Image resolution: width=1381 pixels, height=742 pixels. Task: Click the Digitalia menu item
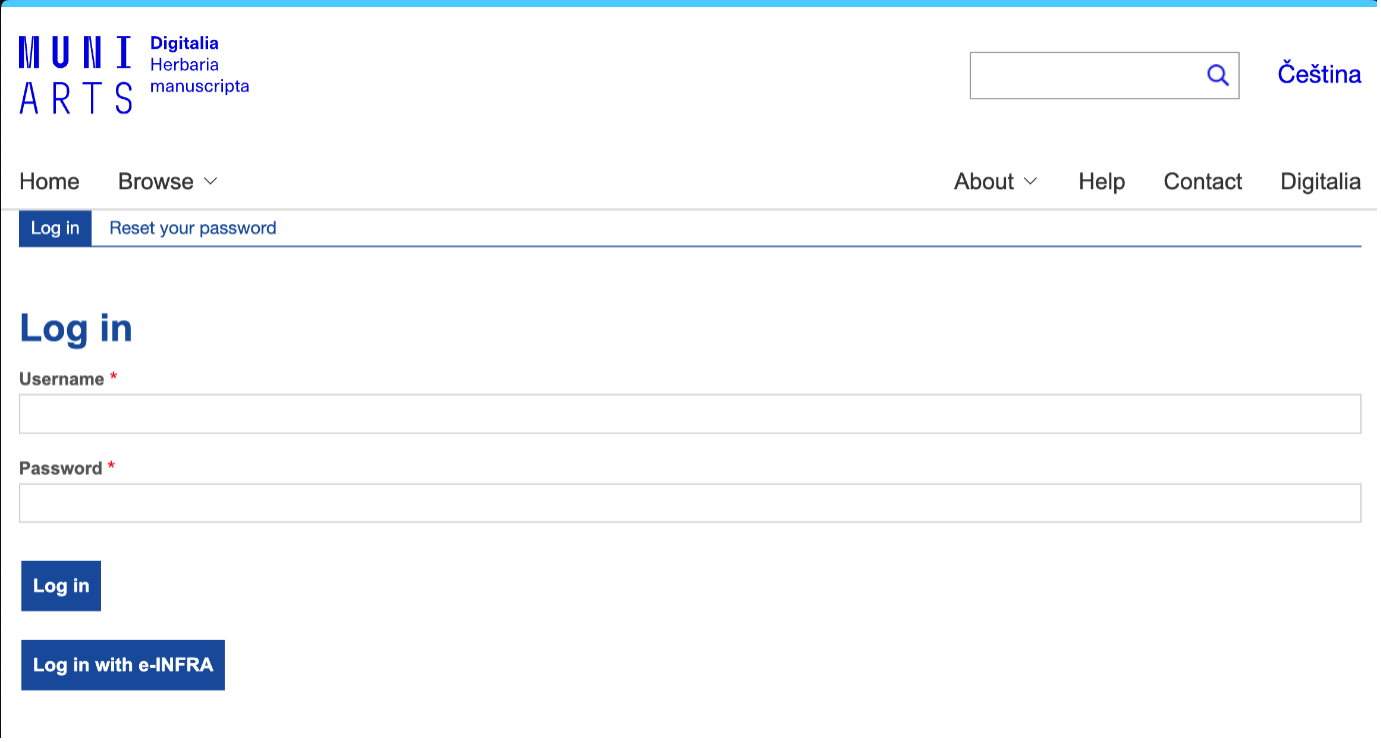coord(1320,181)
